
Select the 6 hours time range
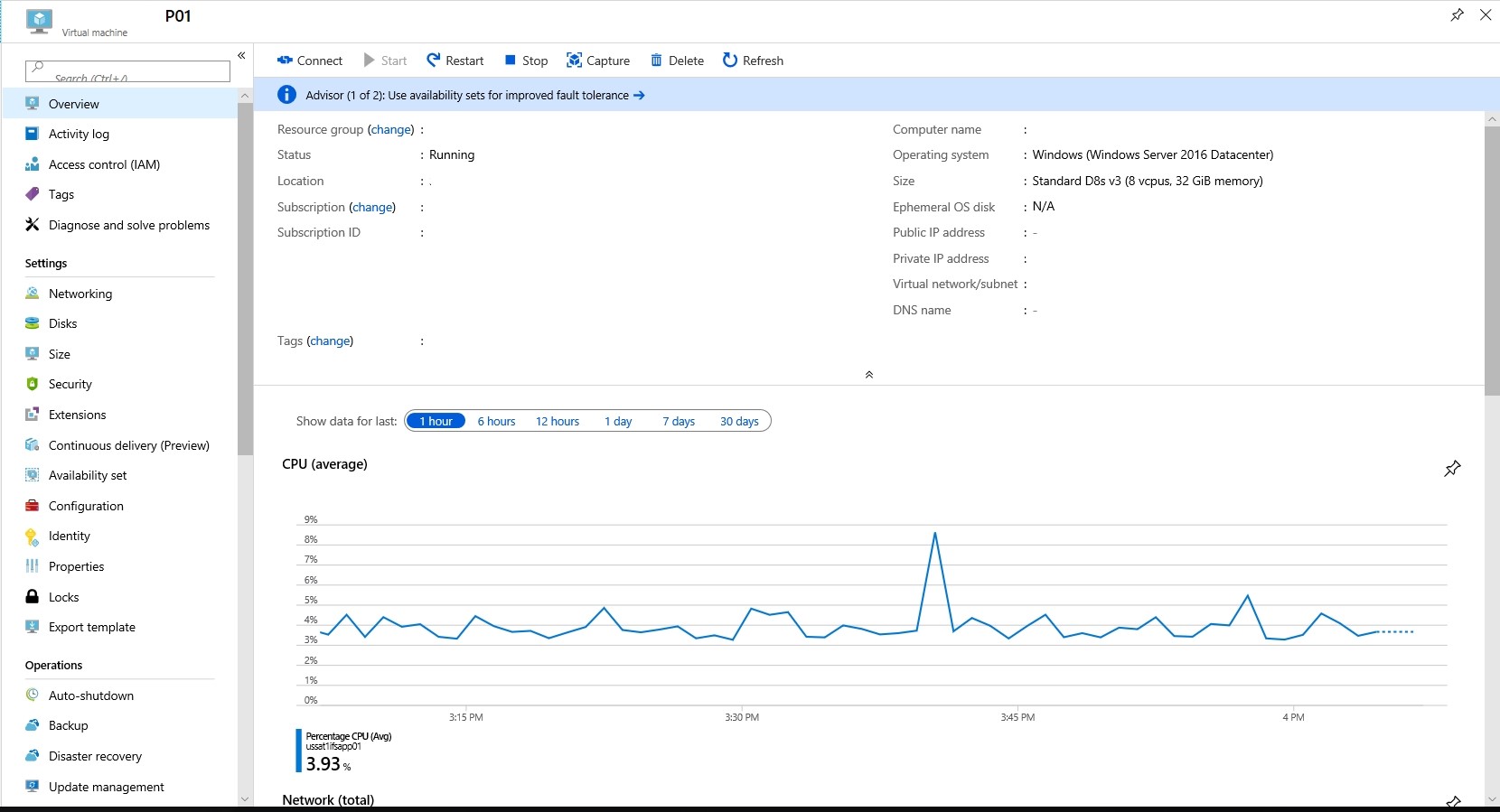[496, 422]
